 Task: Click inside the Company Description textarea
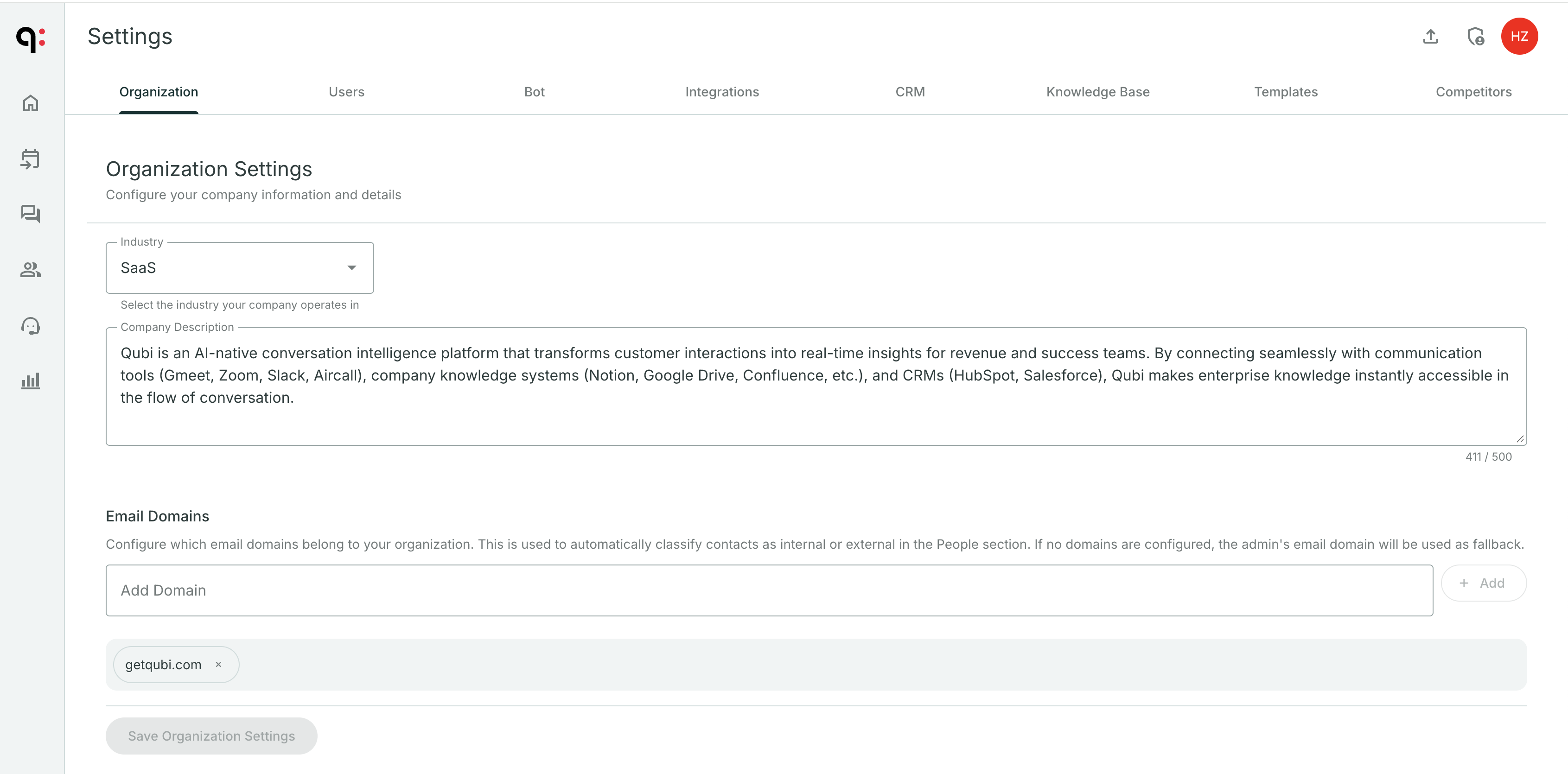coord(816,387)
